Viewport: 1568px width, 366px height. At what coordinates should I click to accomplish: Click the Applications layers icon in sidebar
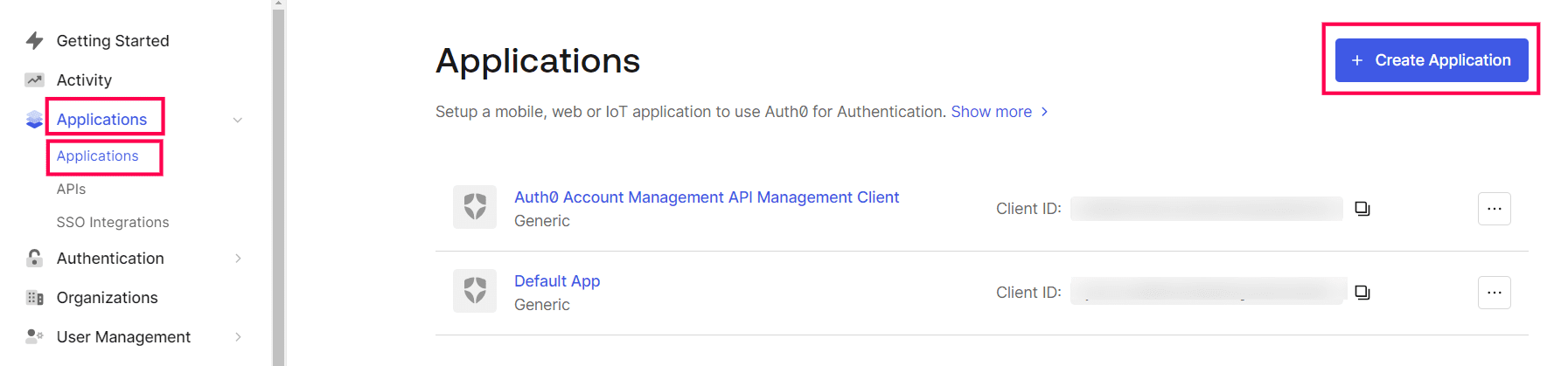34,120
